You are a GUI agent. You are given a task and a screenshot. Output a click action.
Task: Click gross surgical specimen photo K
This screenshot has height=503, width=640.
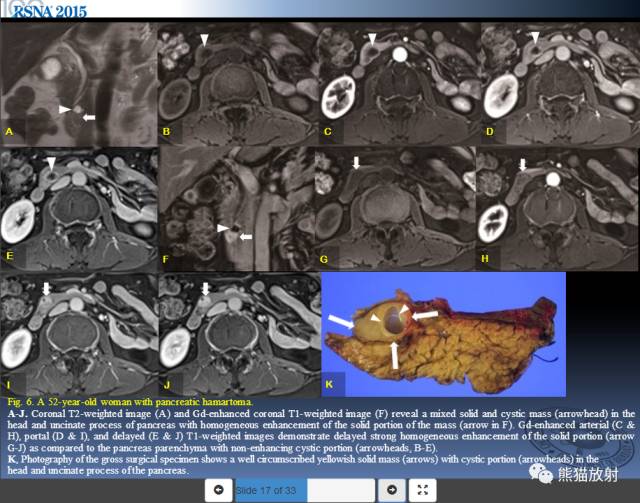click(x=444, y=334)
